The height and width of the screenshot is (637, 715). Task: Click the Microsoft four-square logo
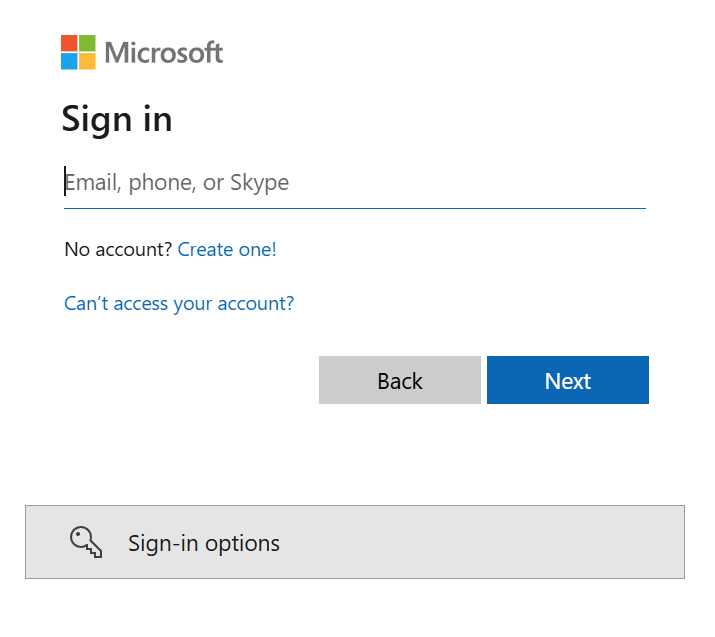[x=78, y=52]
